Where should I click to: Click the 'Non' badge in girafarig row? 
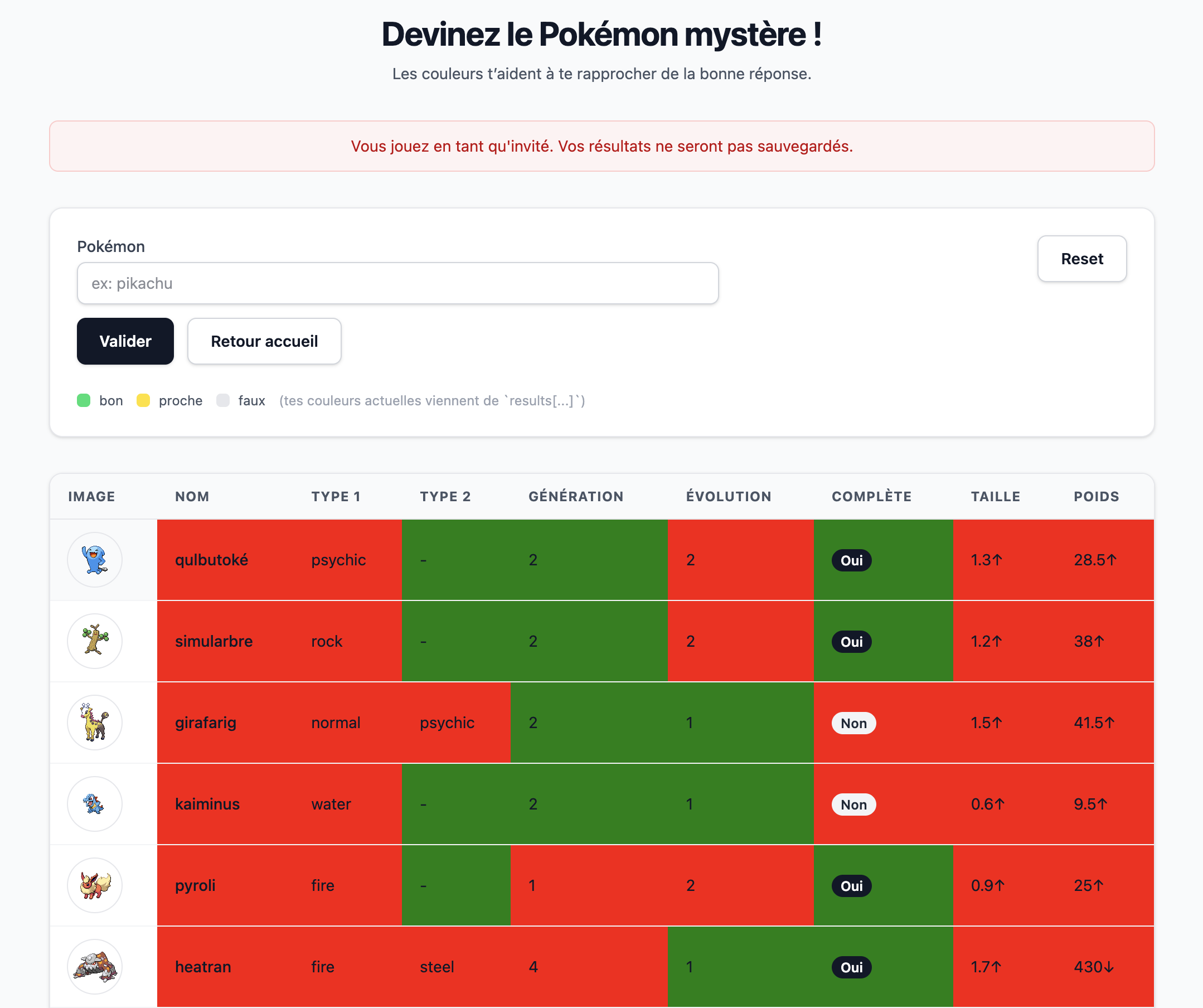[x=853, y=723]
